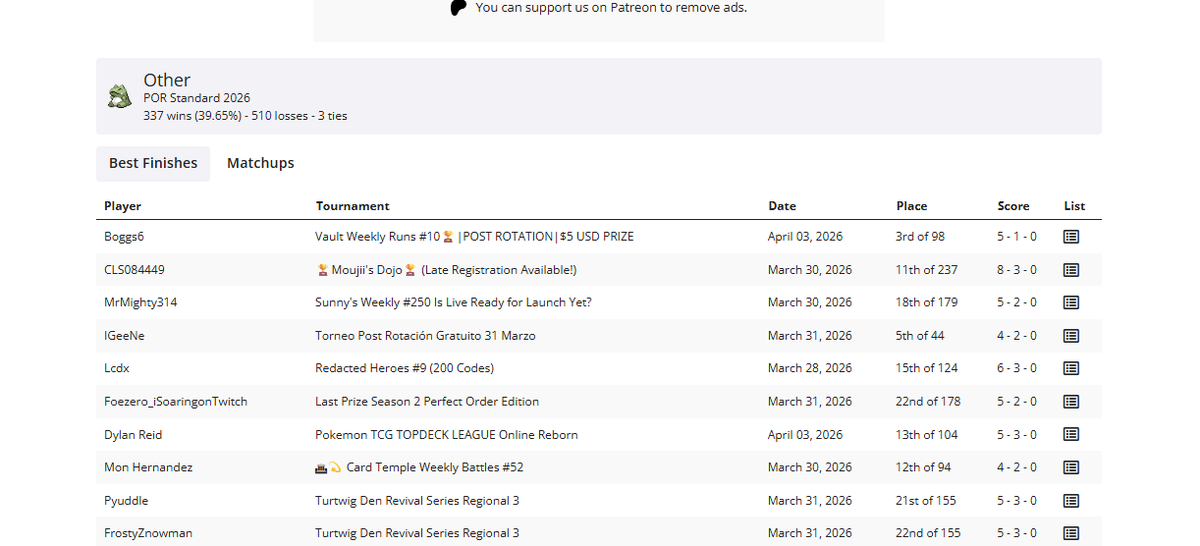Open player Lcdx profile
Screen dimensions: 1200x546
point(117,368)
